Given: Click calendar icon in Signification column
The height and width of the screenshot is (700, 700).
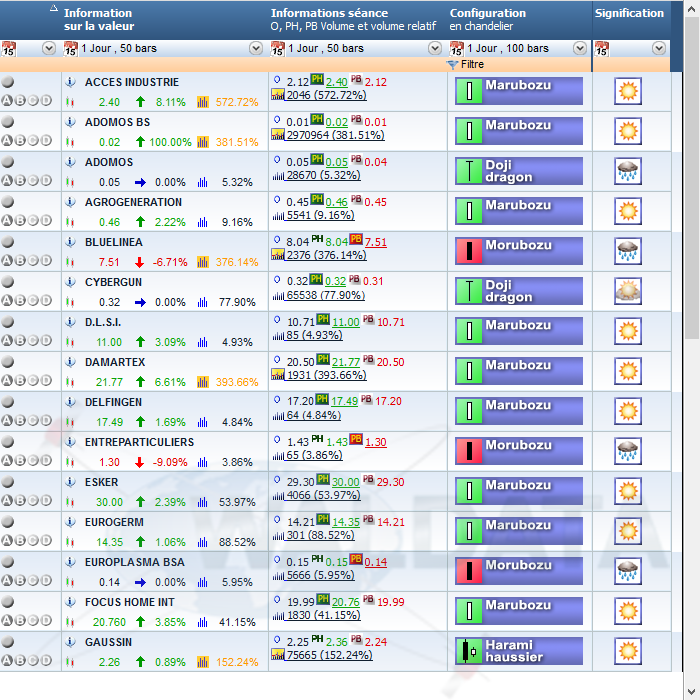Looking at the screenshot, I should [601, 48].
